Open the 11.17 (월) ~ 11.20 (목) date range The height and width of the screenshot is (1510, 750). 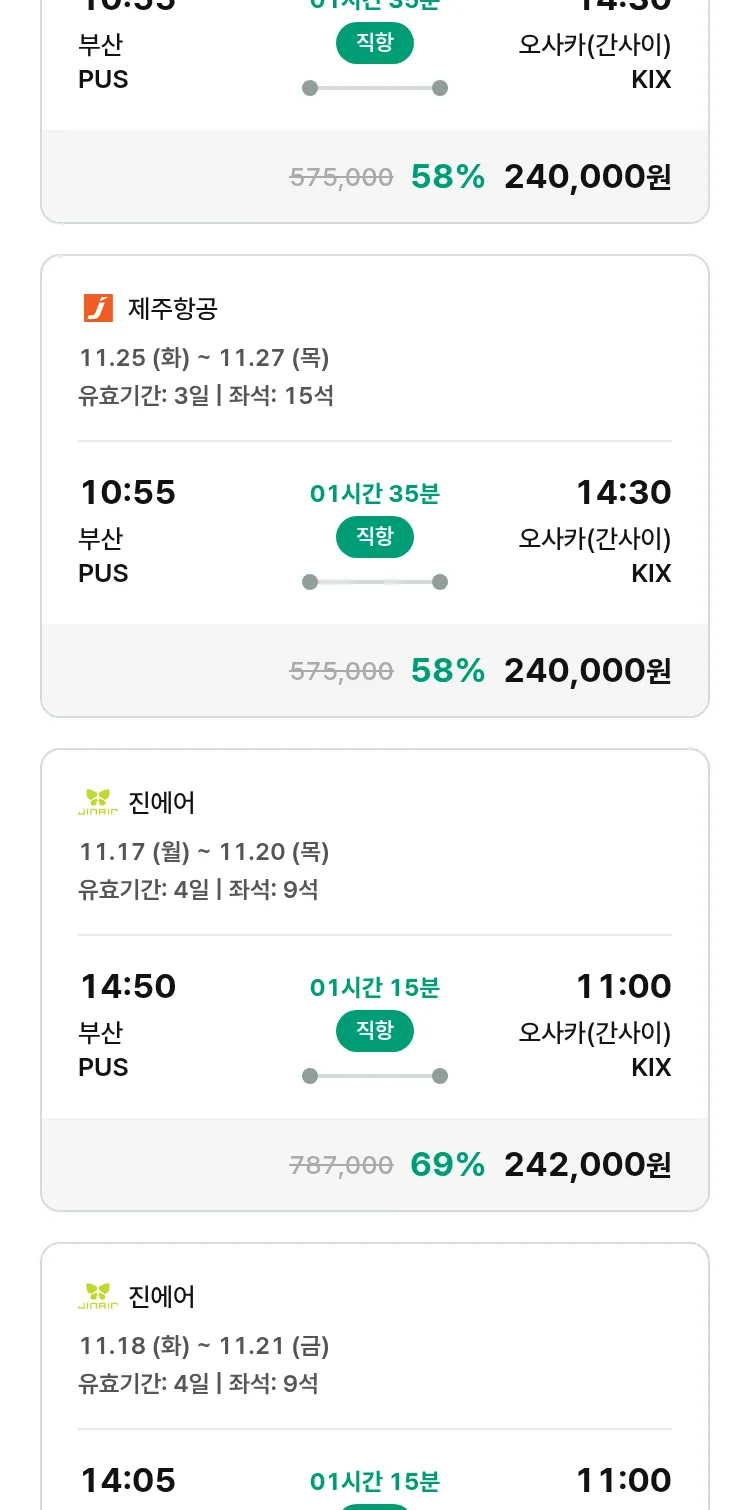point(204,851)
